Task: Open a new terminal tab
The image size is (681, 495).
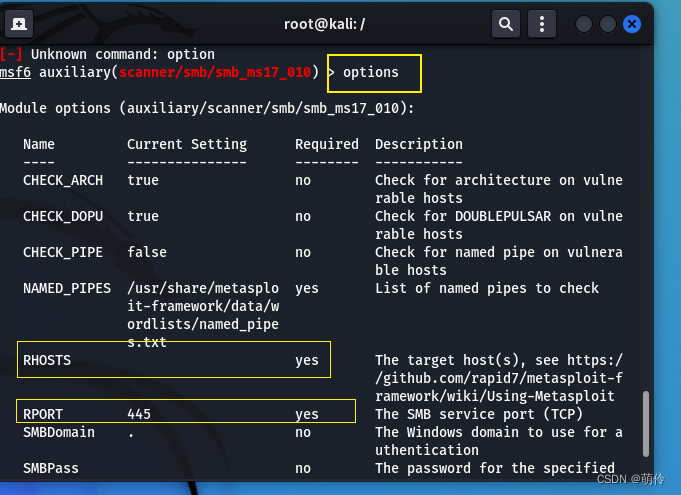Action: 19,24
